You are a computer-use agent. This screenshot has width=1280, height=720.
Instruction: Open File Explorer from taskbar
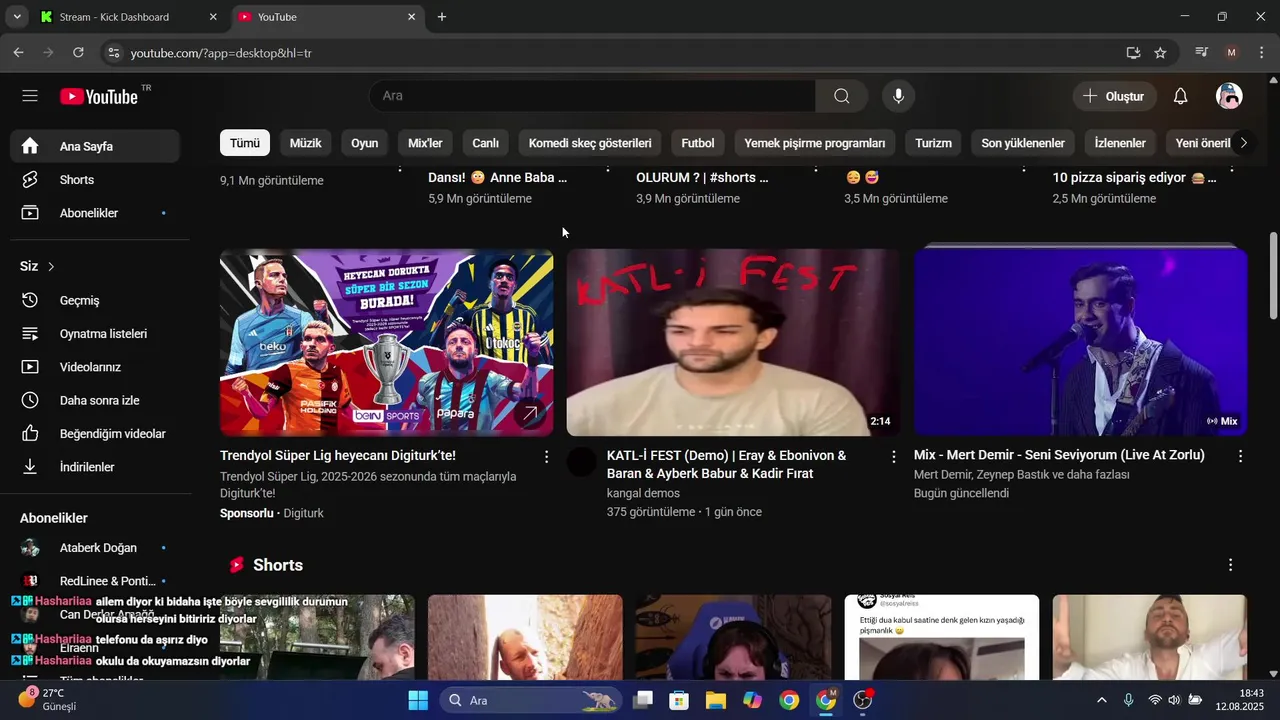point(716,700)
